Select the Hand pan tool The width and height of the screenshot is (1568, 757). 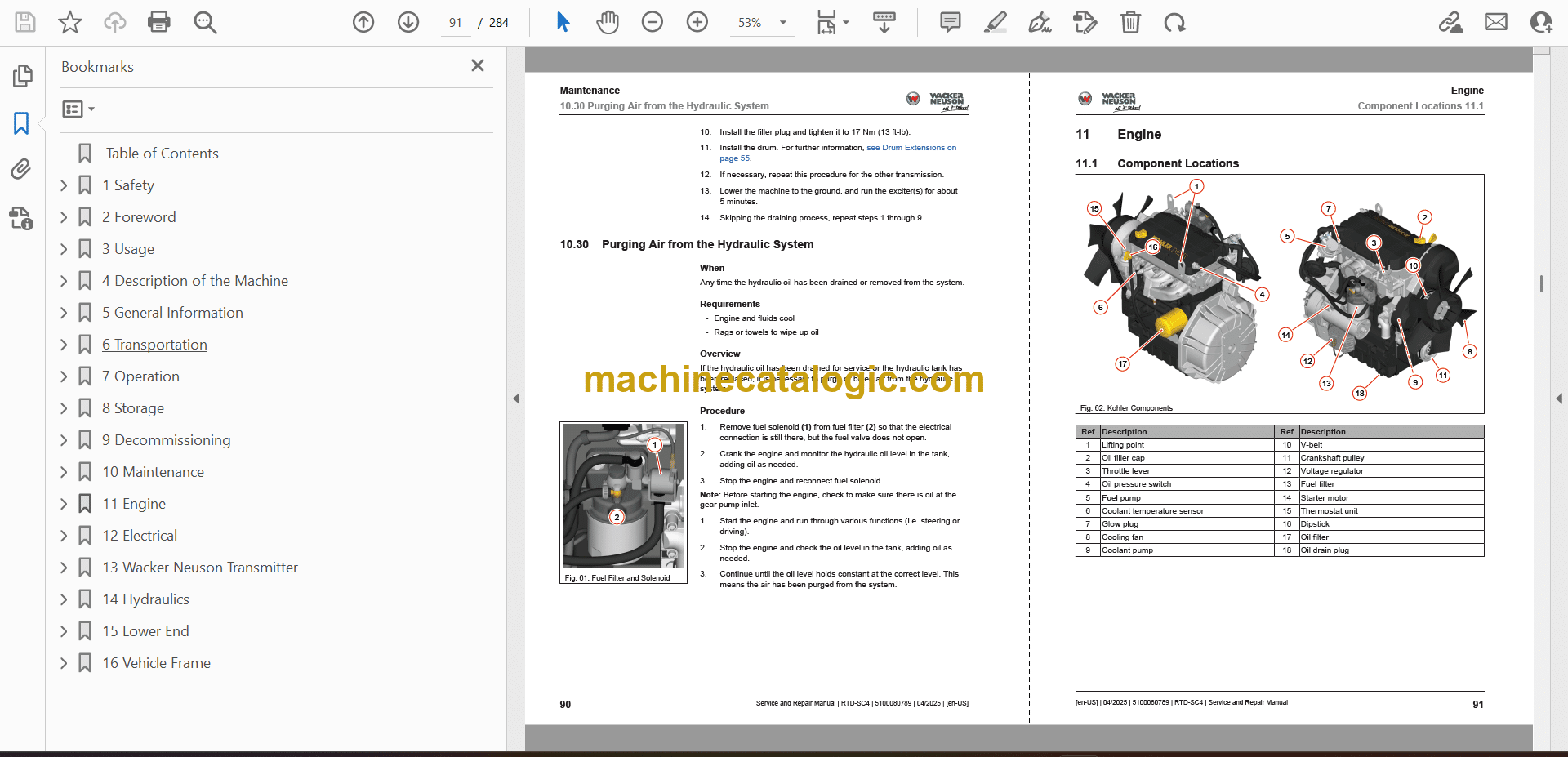click(x=607, y=22)
